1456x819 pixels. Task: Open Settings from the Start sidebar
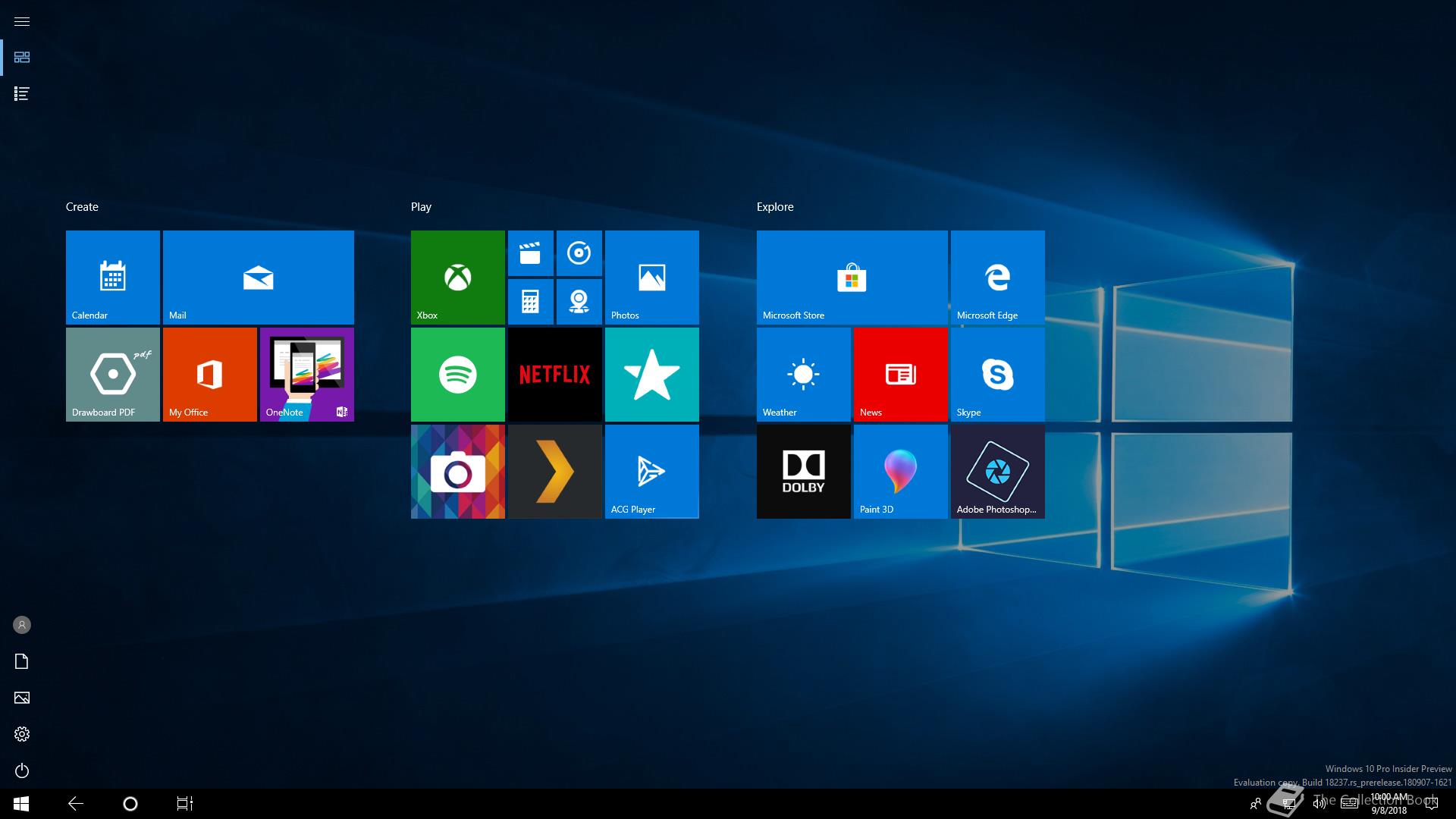pyautogui.click(x=22, y=734)
